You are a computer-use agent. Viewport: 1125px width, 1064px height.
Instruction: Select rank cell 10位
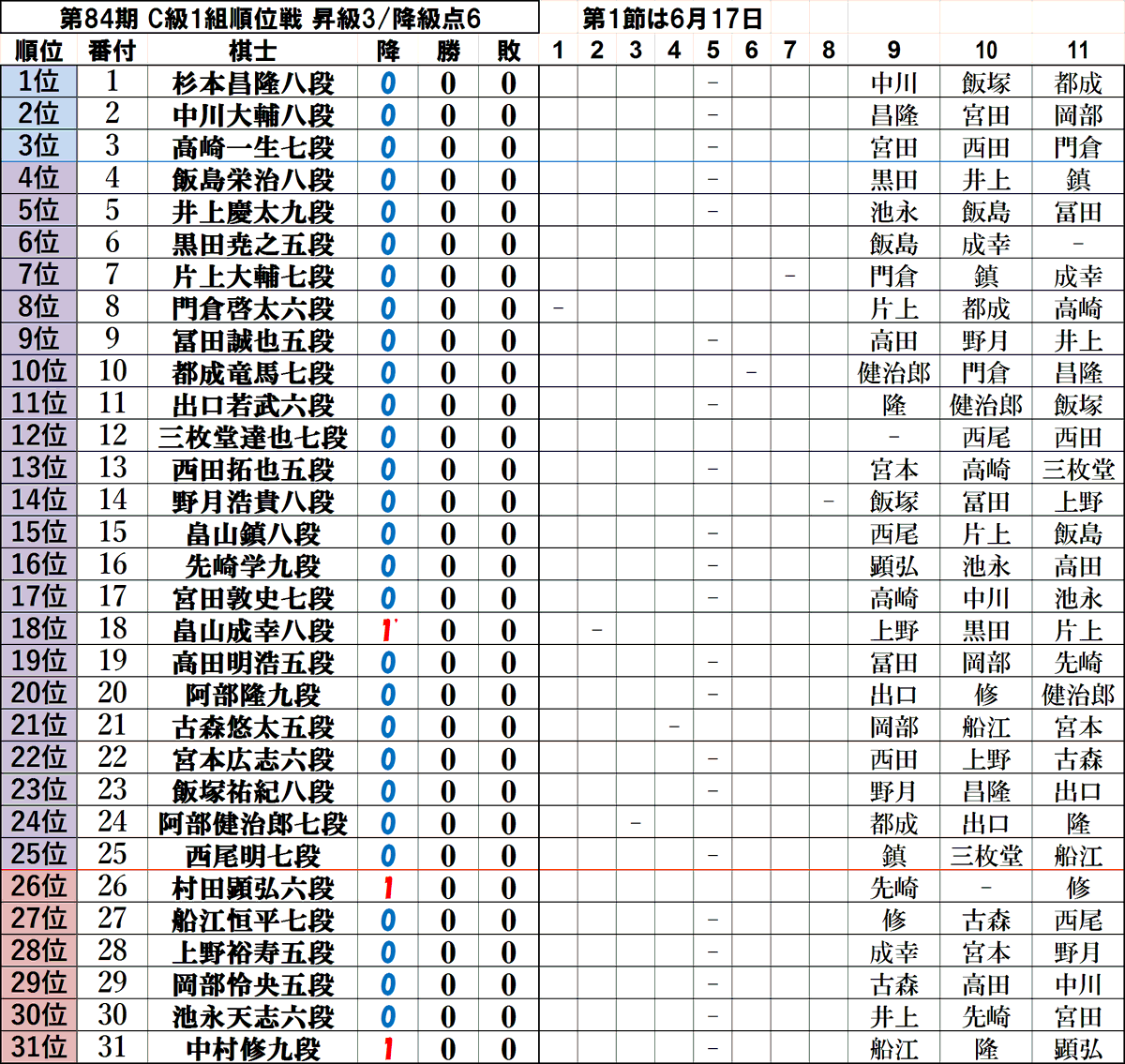(x=39, y=372)
